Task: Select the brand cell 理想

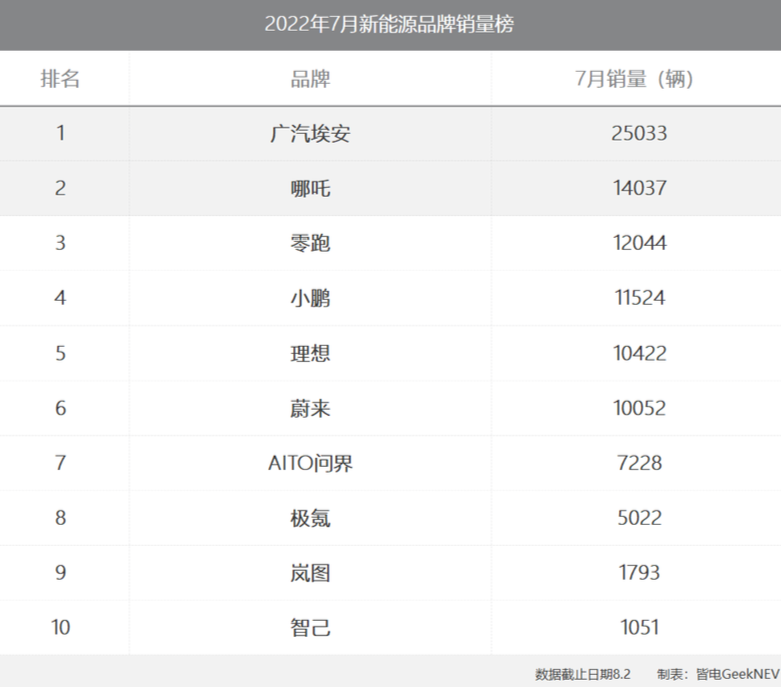Action: tap(310, 353)
